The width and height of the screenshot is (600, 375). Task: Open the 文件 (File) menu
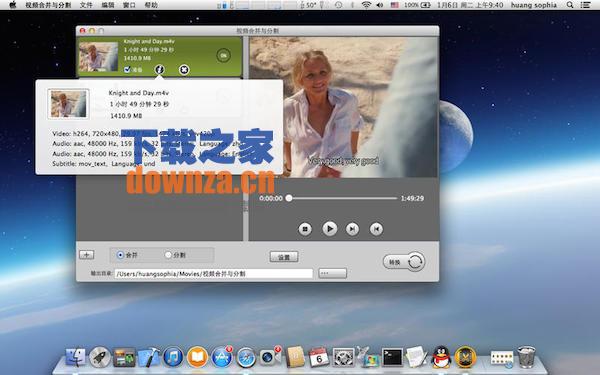click(86, 5)
